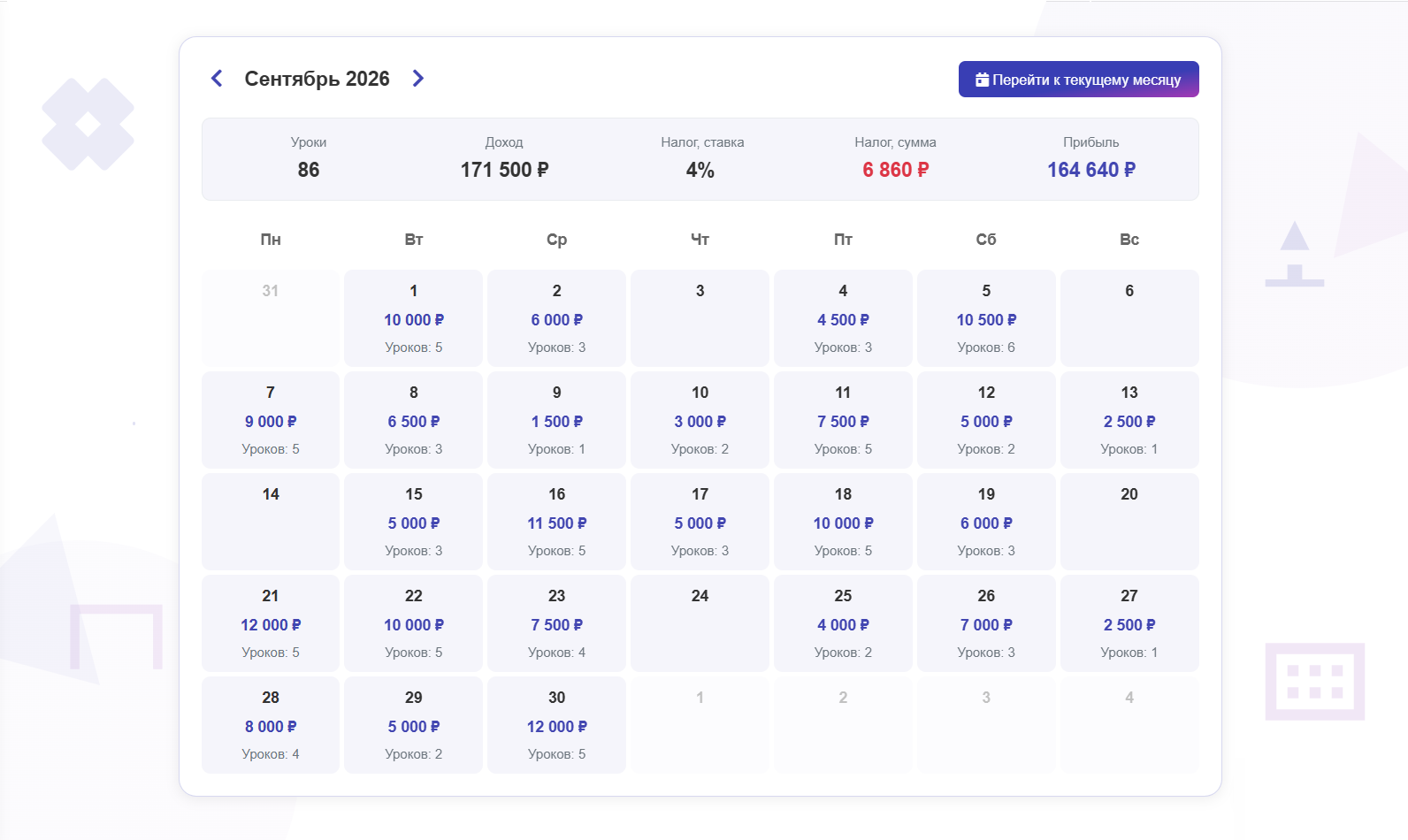Click the tax rate value 4%
Screen dimensions: 1408x840
coord(700,170)
